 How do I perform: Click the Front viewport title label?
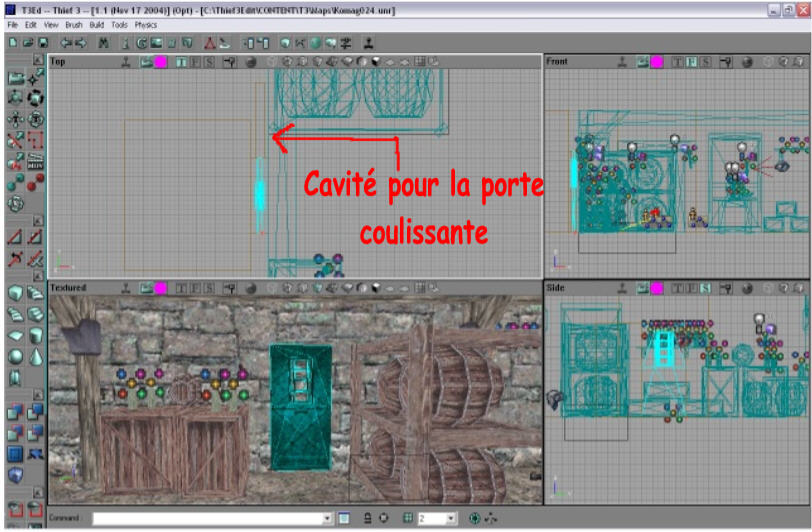(x=557, y=62)
